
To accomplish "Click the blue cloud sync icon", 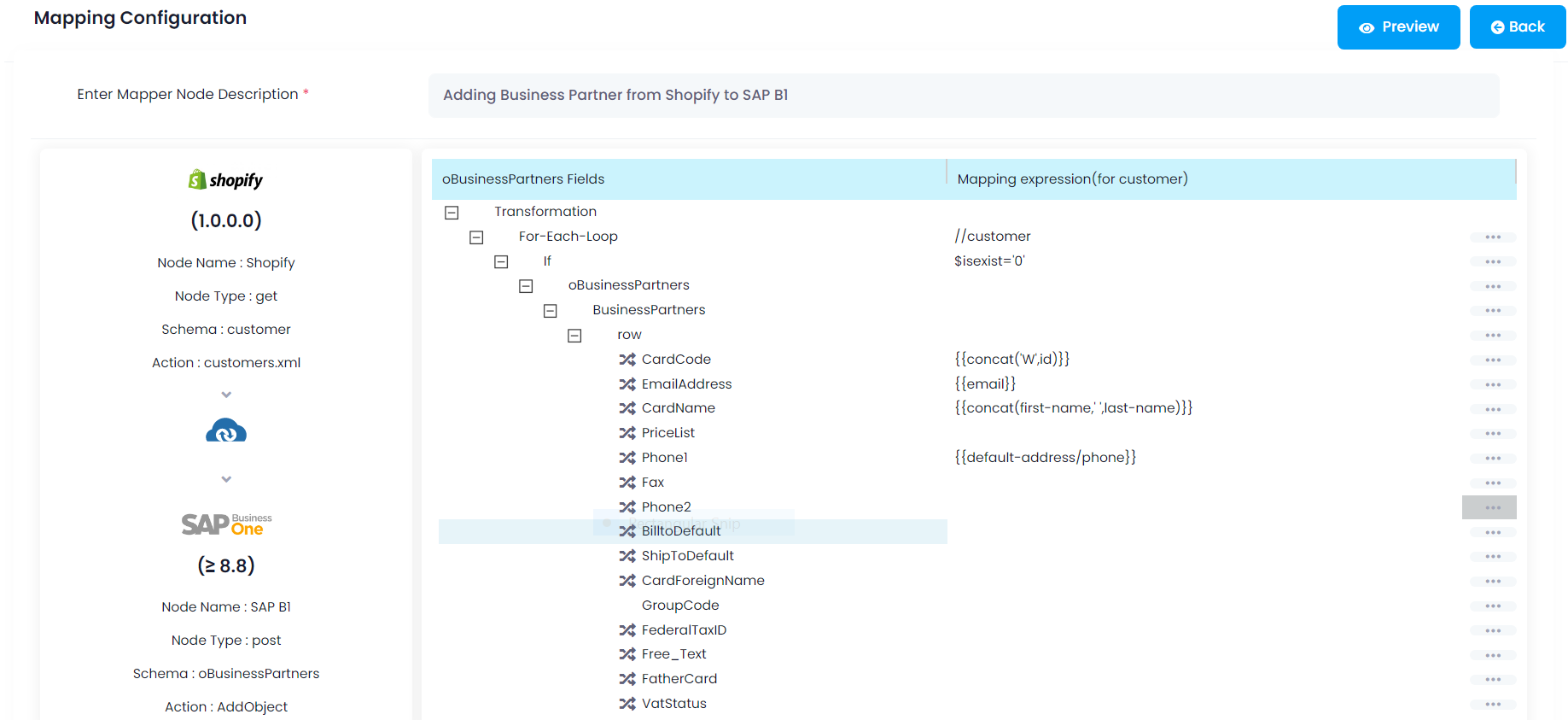I will (226, 431).
